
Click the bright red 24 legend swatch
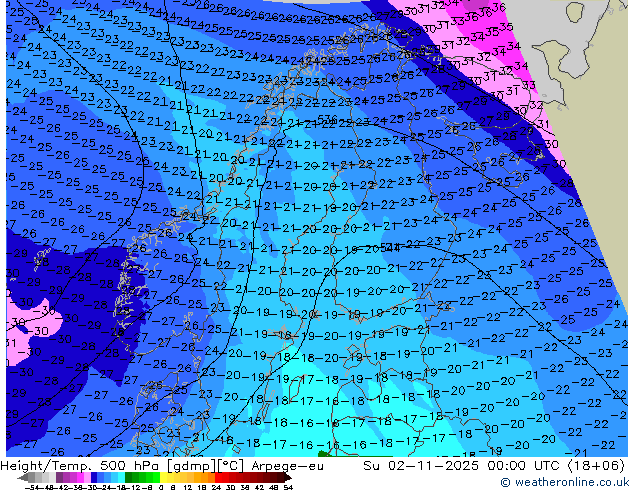[218, 477]
